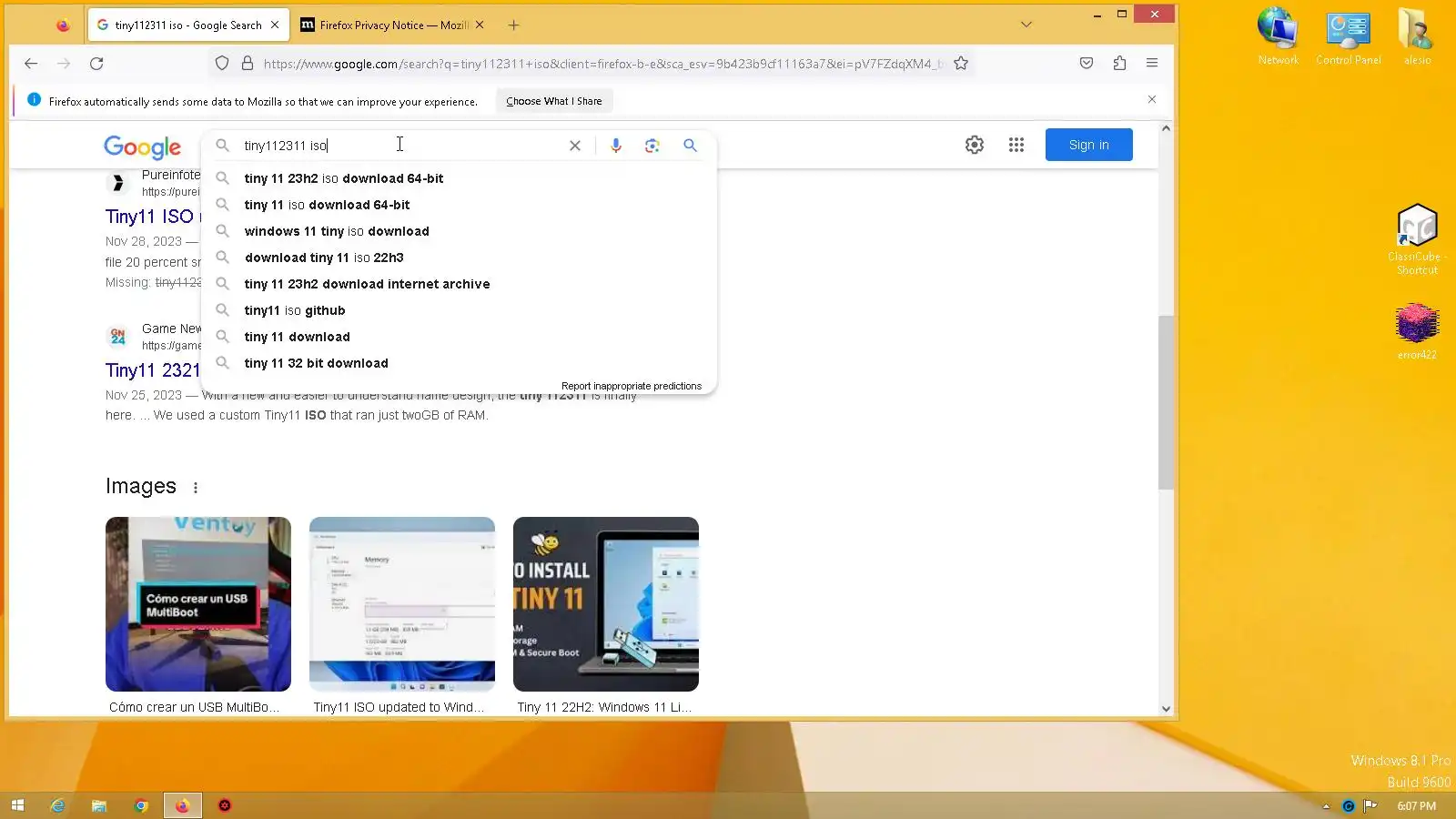Open Google quick settings gear
The width and height of the screenshot is (1456, 819).
[975, 145]
